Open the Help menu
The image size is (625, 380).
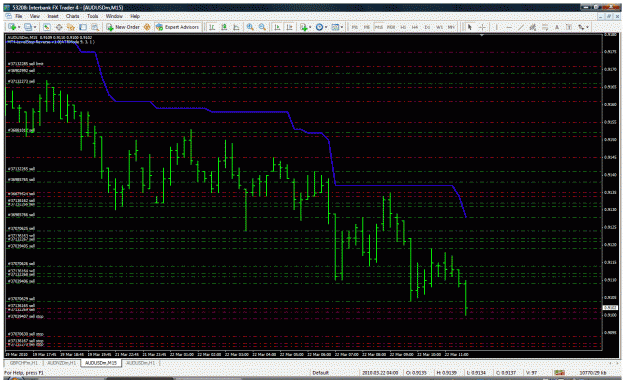coord(135,16)
